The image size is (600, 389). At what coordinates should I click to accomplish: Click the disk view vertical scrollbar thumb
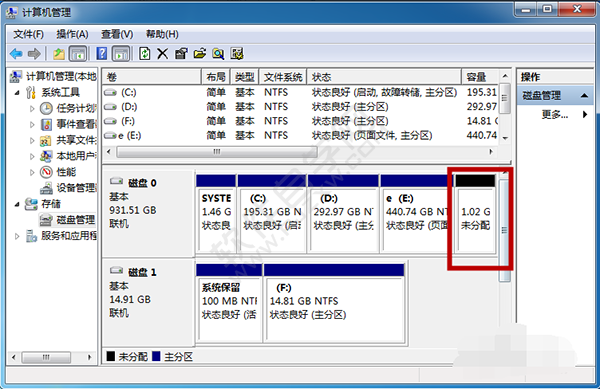(x=504, y=231)
